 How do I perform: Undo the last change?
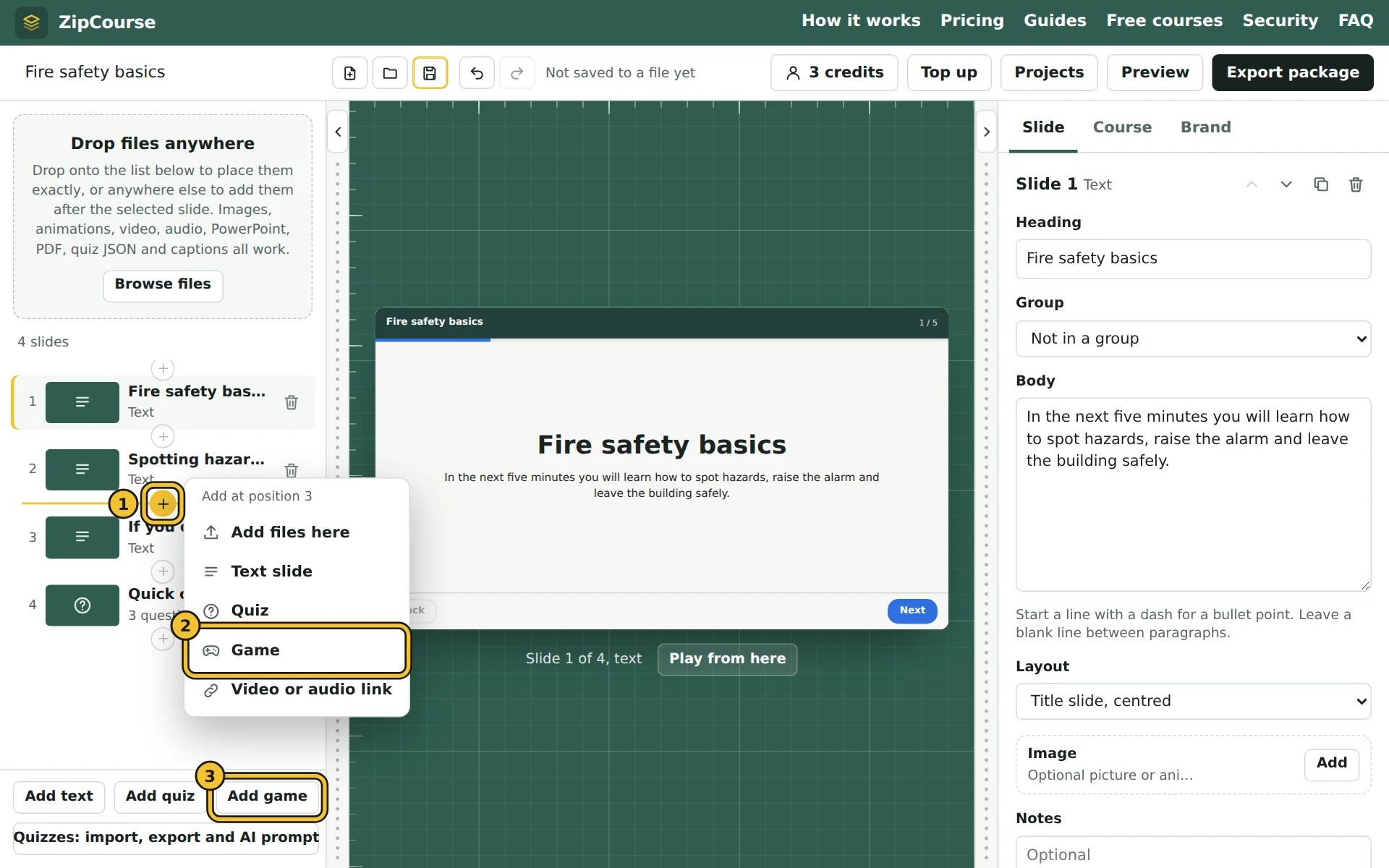(x=477, y=73)
